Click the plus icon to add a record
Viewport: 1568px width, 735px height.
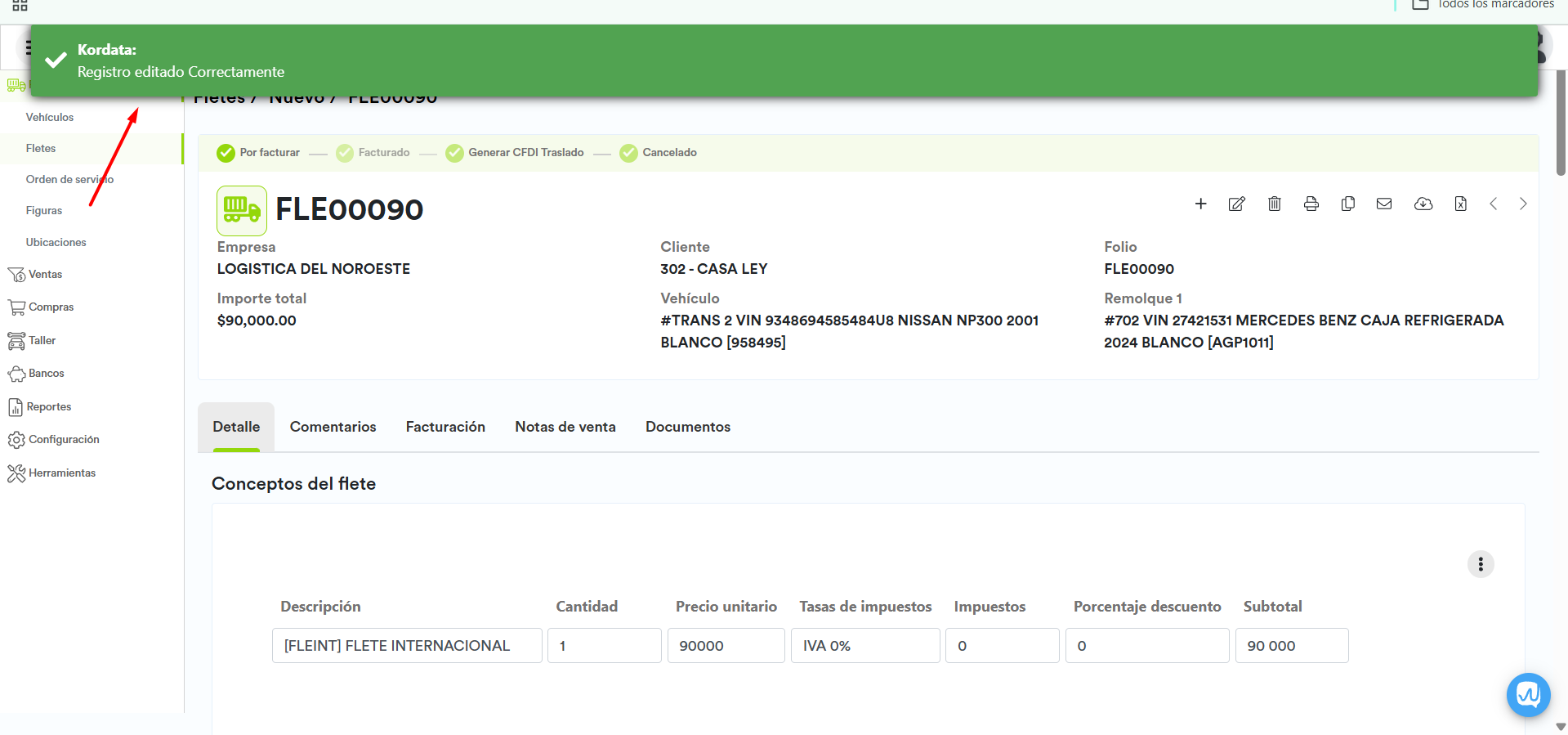[x=1200, y=204]
